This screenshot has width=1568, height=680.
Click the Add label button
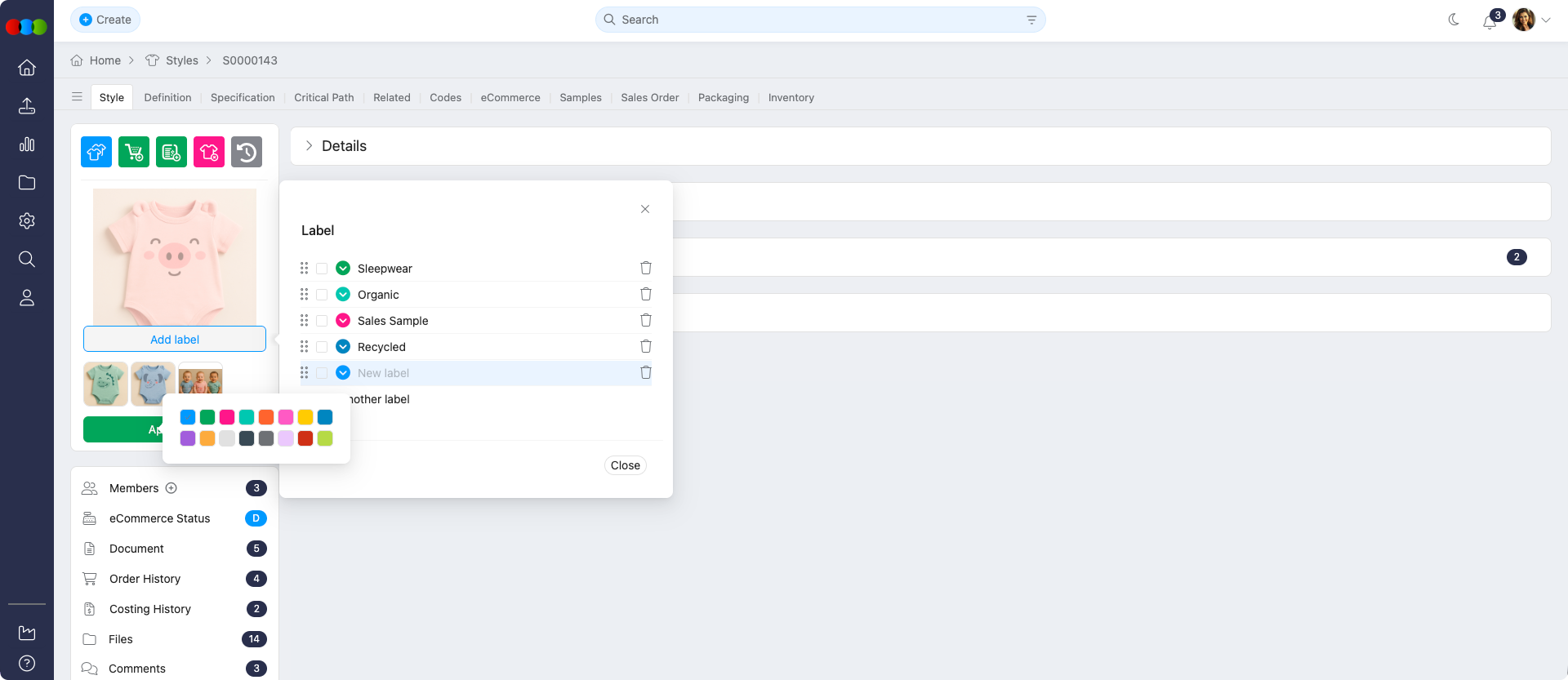point(175,340)
